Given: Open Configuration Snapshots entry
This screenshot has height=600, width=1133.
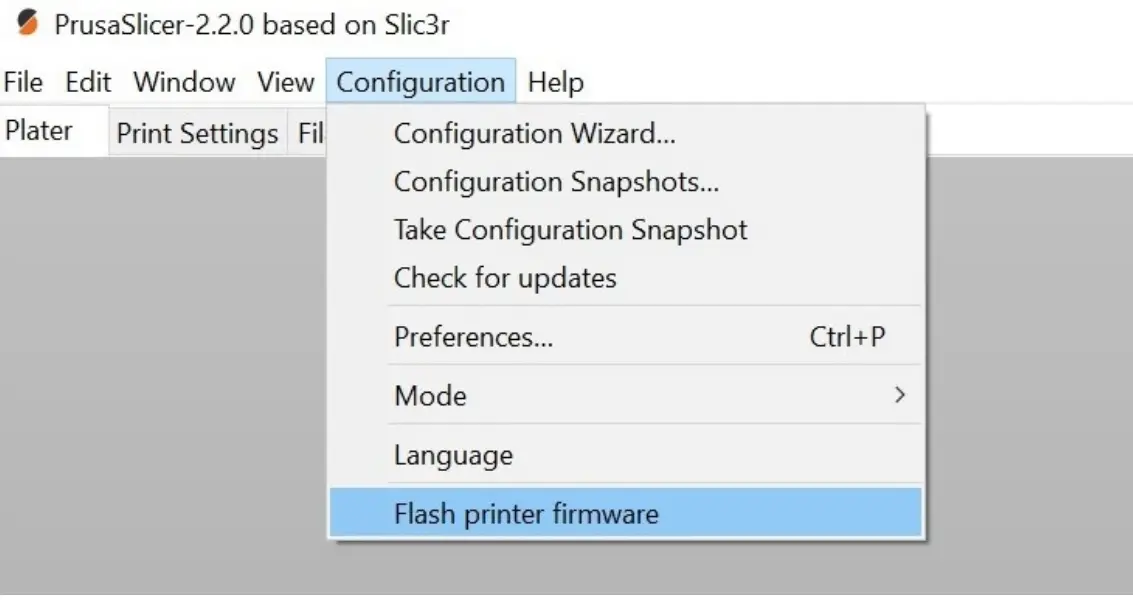Looking at the screenshot, I should coord(556,182).
